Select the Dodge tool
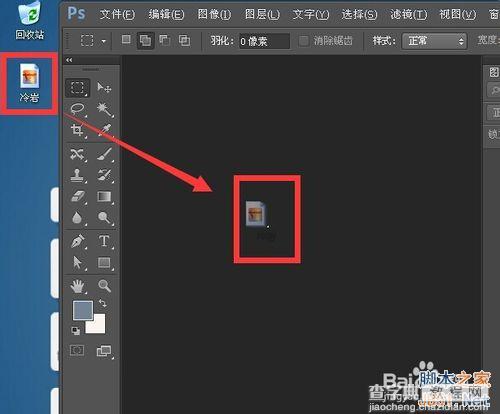 coord(104,217)
